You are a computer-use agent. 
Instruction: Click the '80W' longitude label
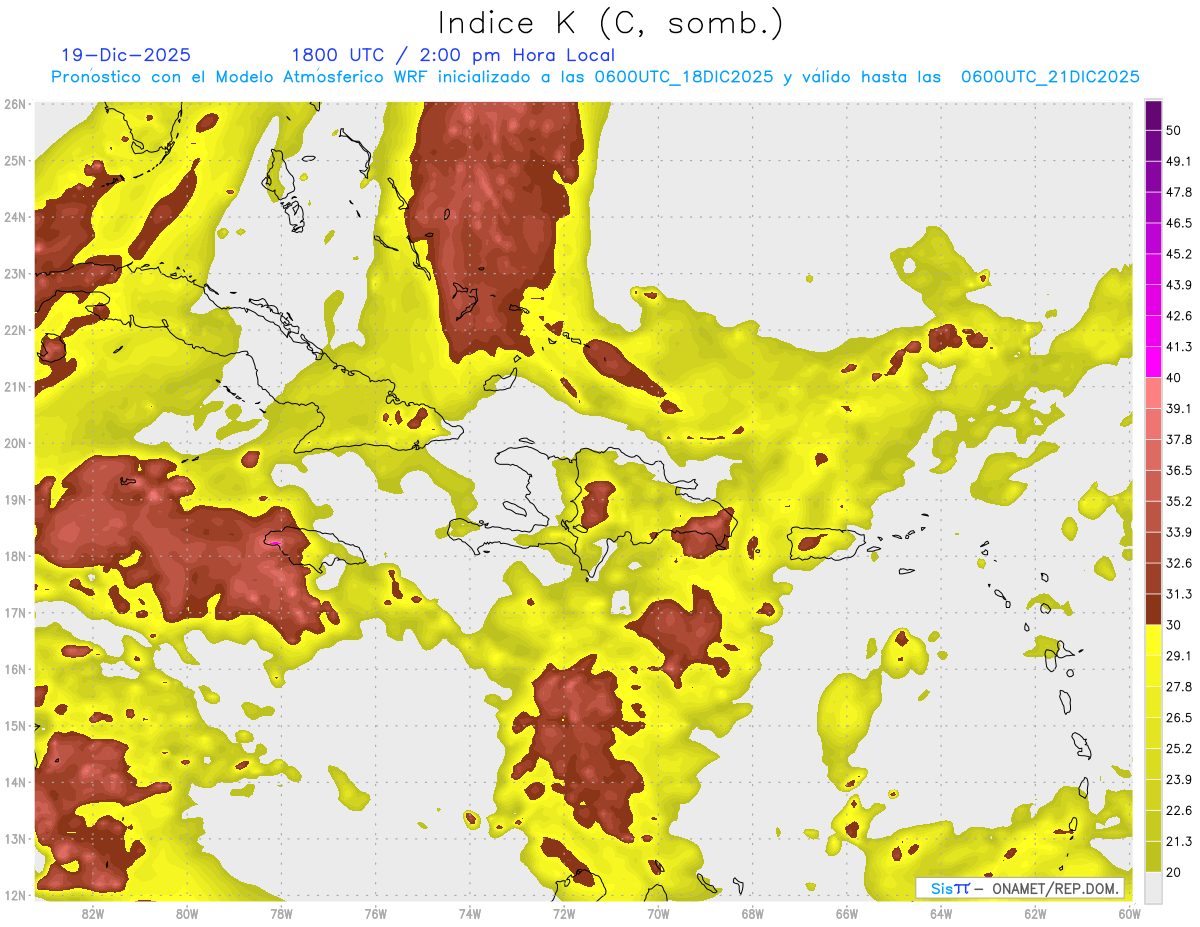(187, 914)
